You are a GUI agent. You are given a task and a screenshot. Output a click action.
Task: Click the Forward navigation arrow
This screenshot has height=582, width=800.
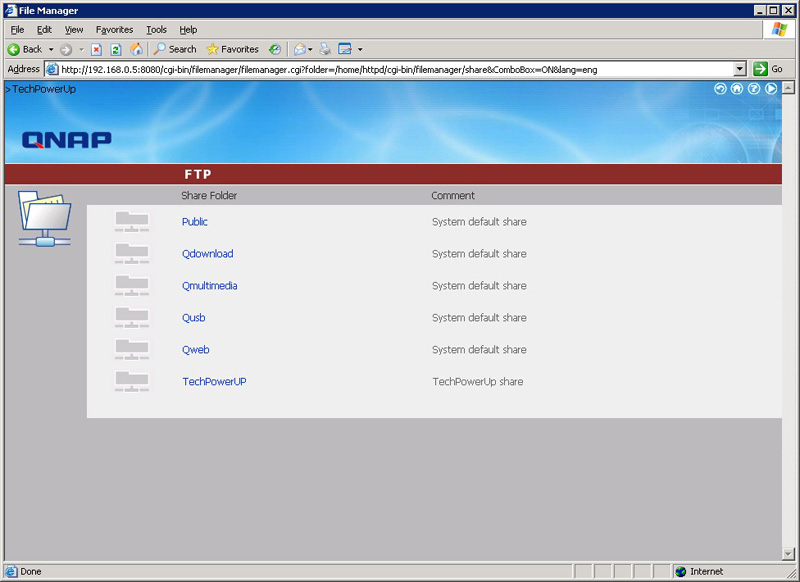[x=66, y=49]
